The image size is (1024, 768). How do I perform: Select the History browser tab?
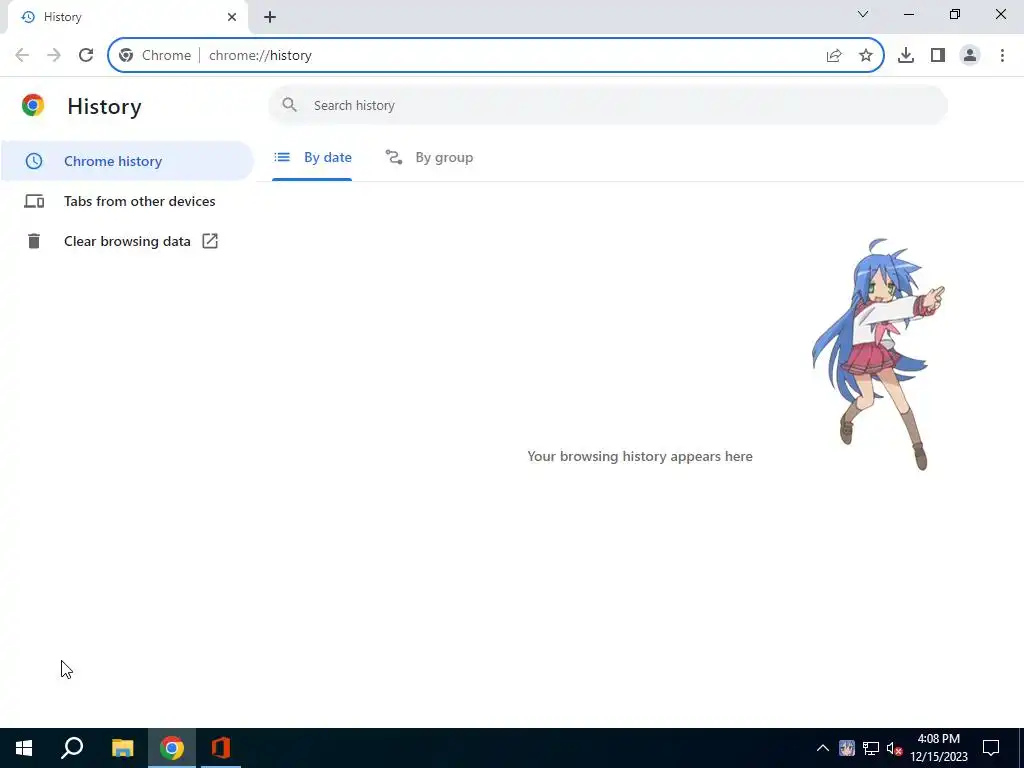127,17
